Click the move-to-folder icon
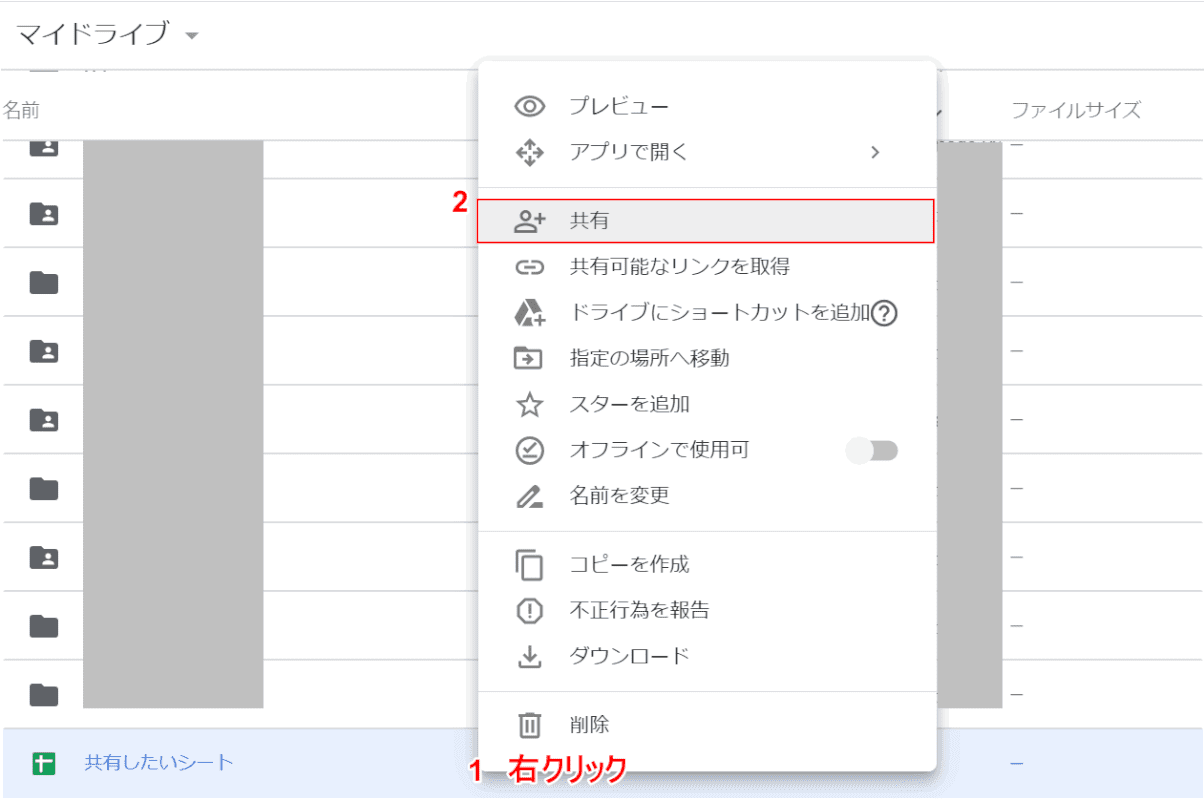 pos(529,358)
